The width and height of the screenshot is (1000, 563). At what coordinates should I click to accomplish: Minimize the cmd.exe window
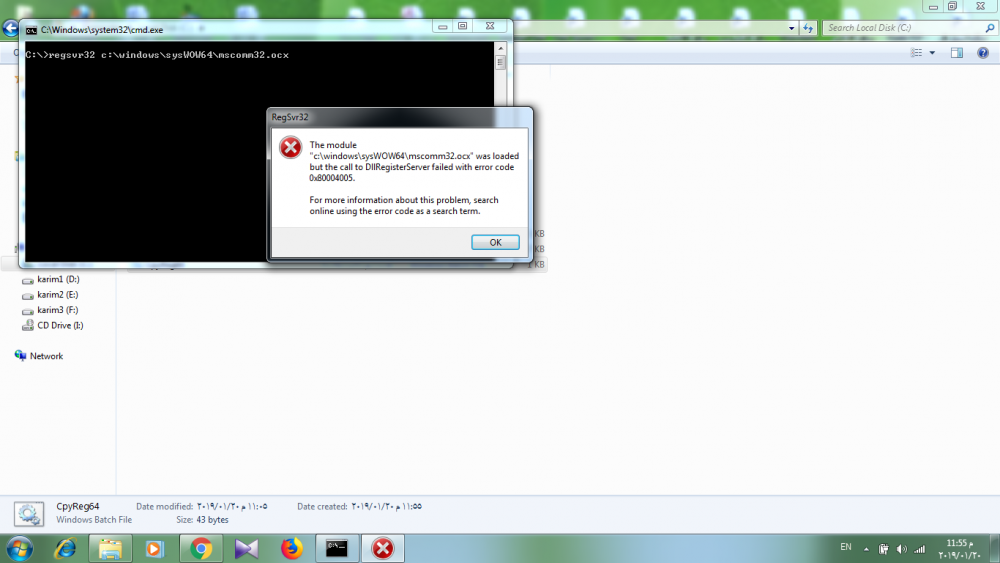(443, 26)
